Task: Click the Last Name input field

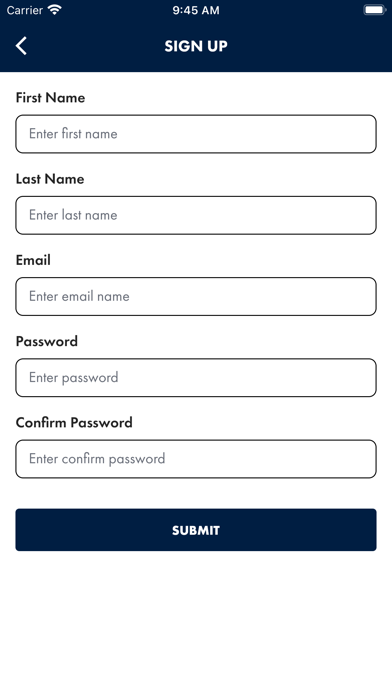Action: coord(196,215)
